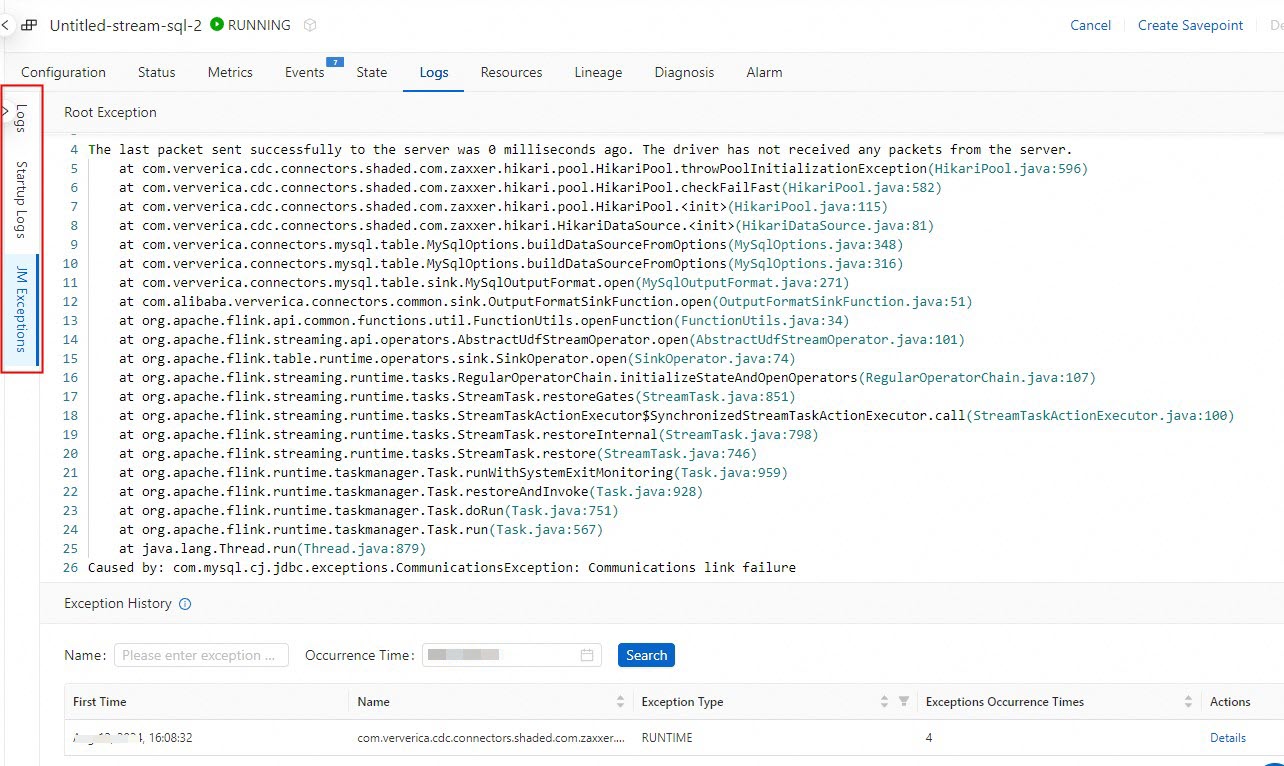Click the FunctionUtils.java:34 reference
Image resolution: width=1284 pixels, height=766 pixels.
pos(761,321)
